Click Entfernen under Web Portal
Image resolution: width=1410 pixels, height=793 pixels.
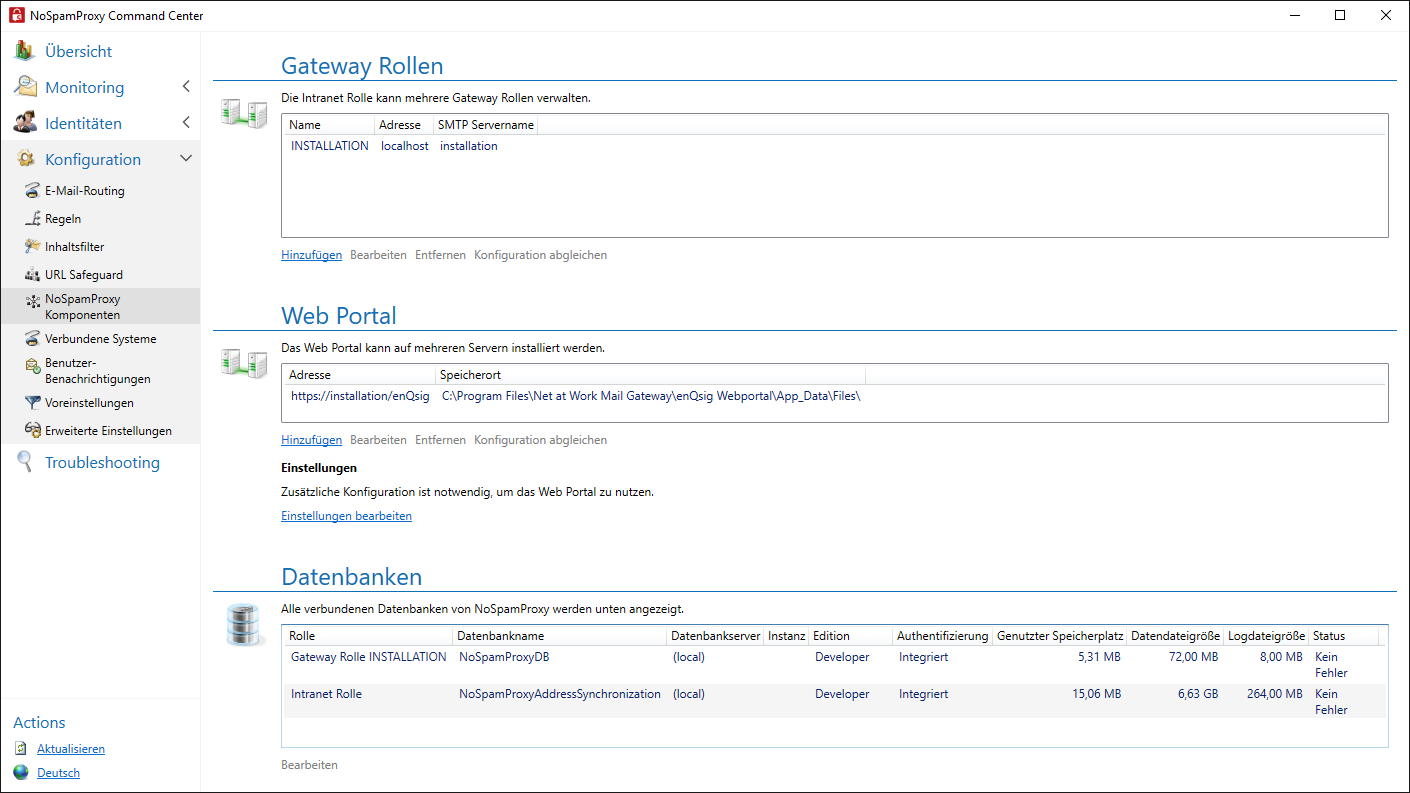point(440,440)
